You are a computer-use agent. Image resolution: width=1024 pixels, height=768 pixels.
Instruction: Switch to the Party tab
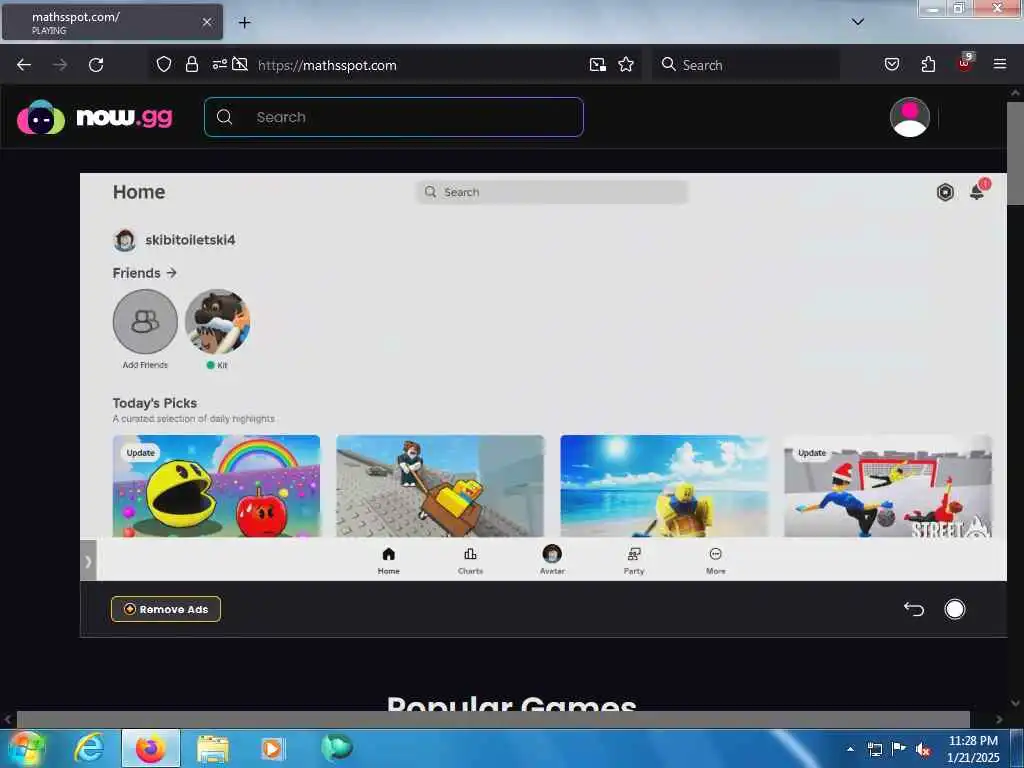pos(633,560)
